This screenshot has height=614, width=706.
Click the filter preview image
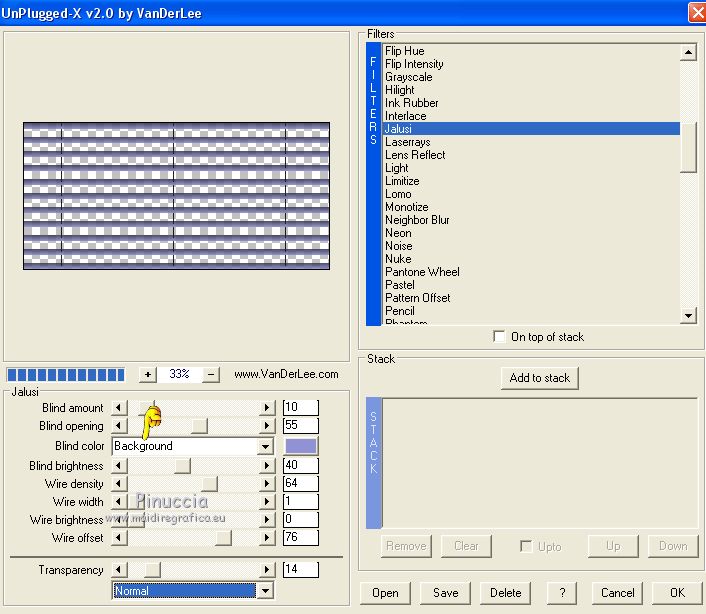pyautogui.click(x=176, y=196)
